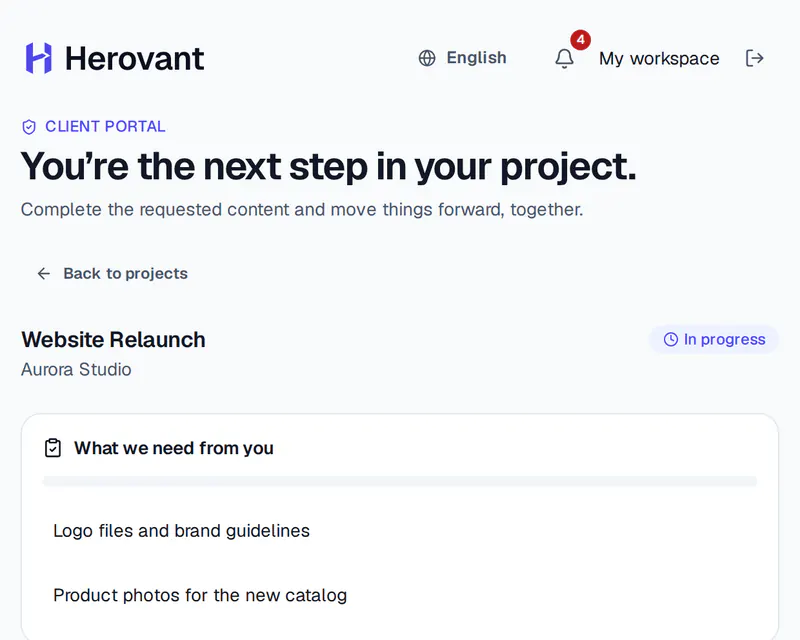Click the Aurora Studio client name
Image resolution: width=800 pixels, height=640 pixels.
76,370
